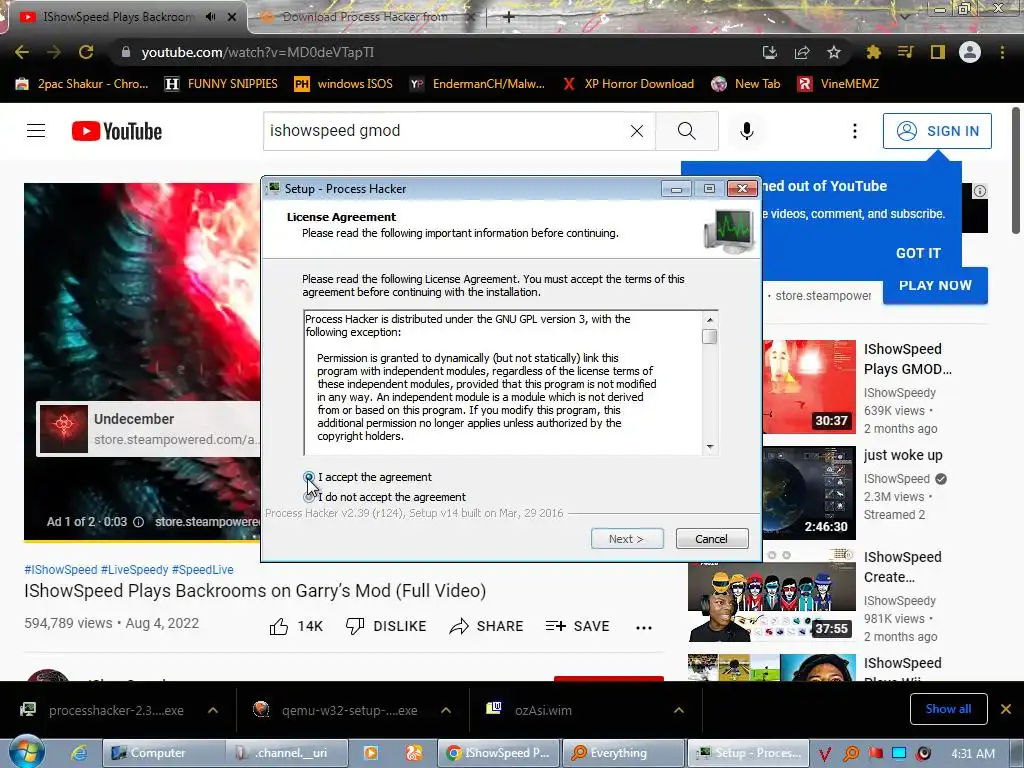The image size is (1024, 768).
Task: Bookmark this page with star icon
Action: 834,52
